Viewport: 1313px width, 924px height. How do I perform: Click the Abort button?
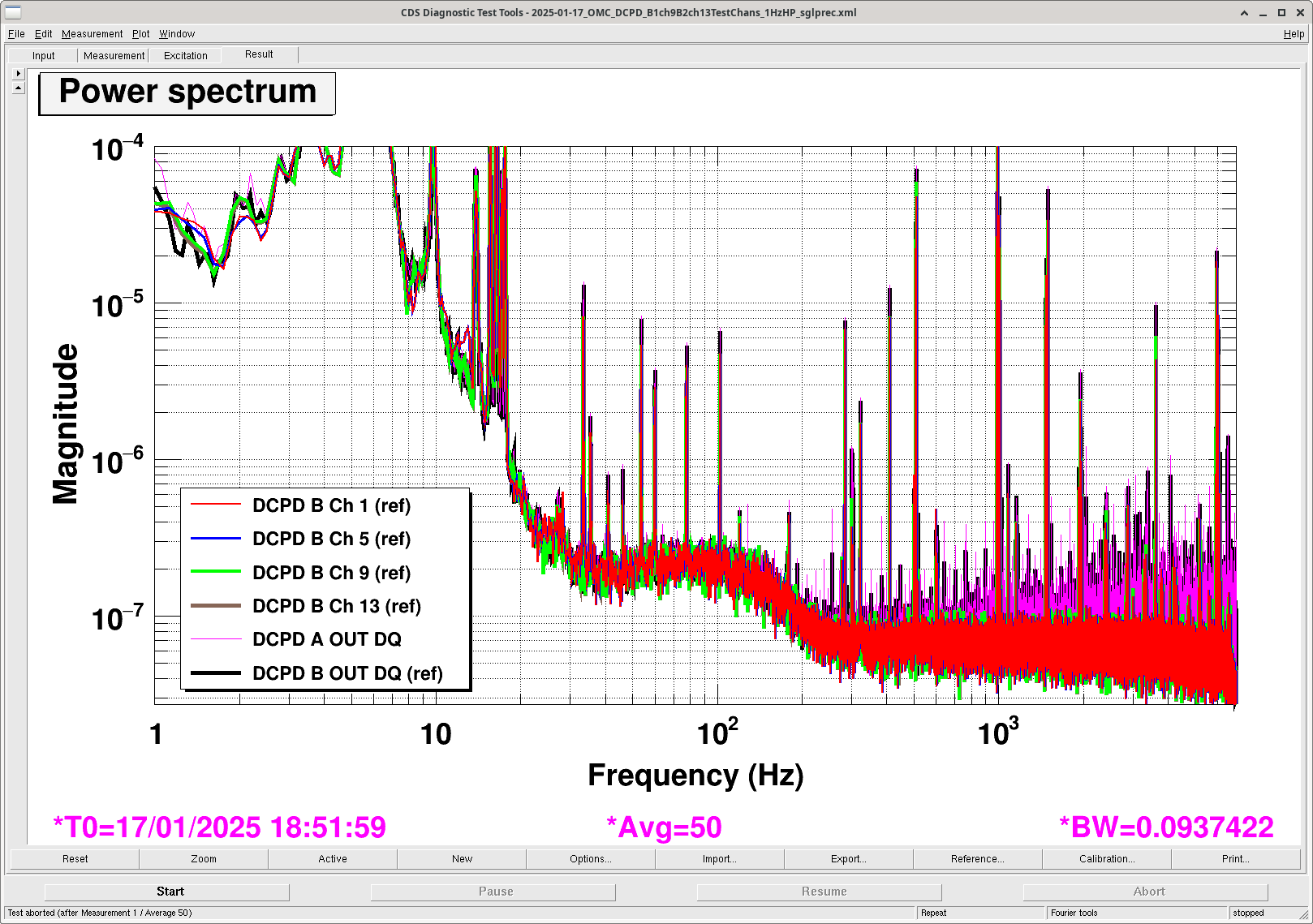coord(1146,892)
